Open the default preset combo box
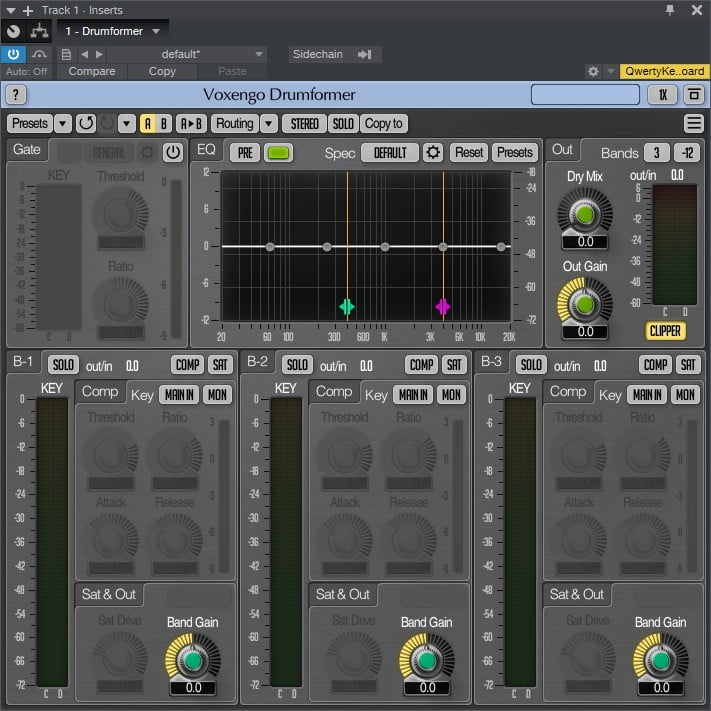 point(188,54)
